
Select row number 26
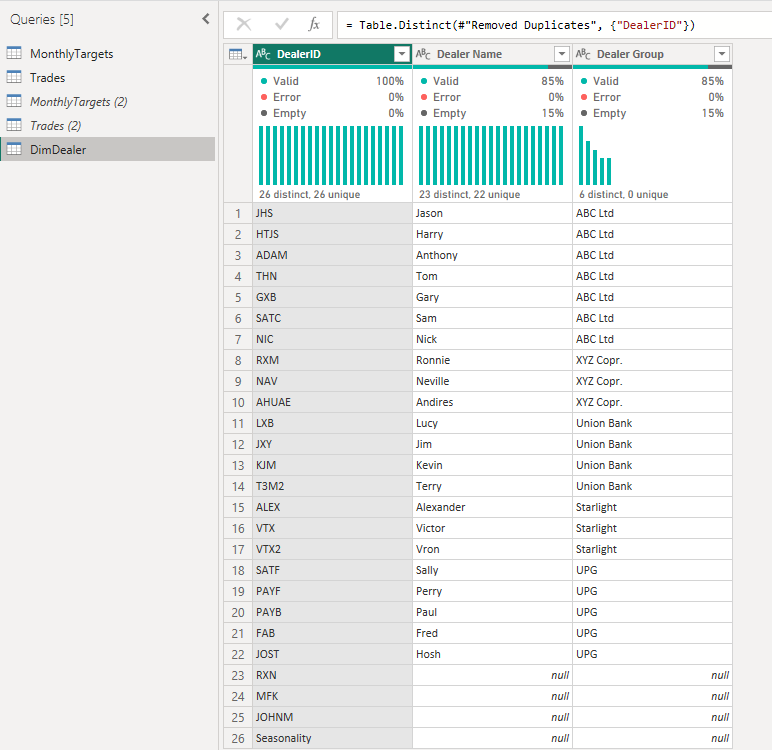coord(238,739)
